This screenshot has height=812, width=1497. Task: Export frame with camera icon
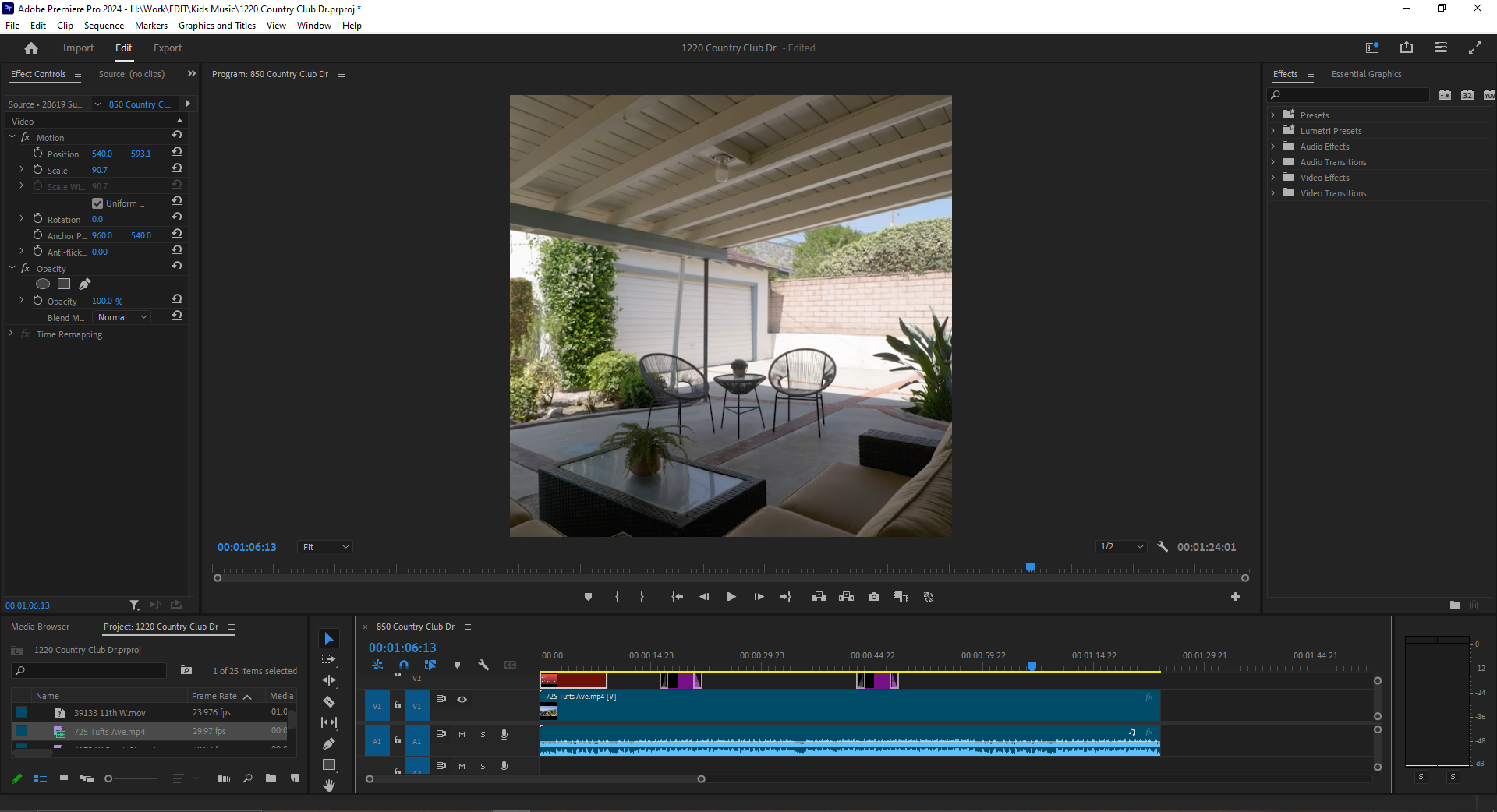click(874, 597)
